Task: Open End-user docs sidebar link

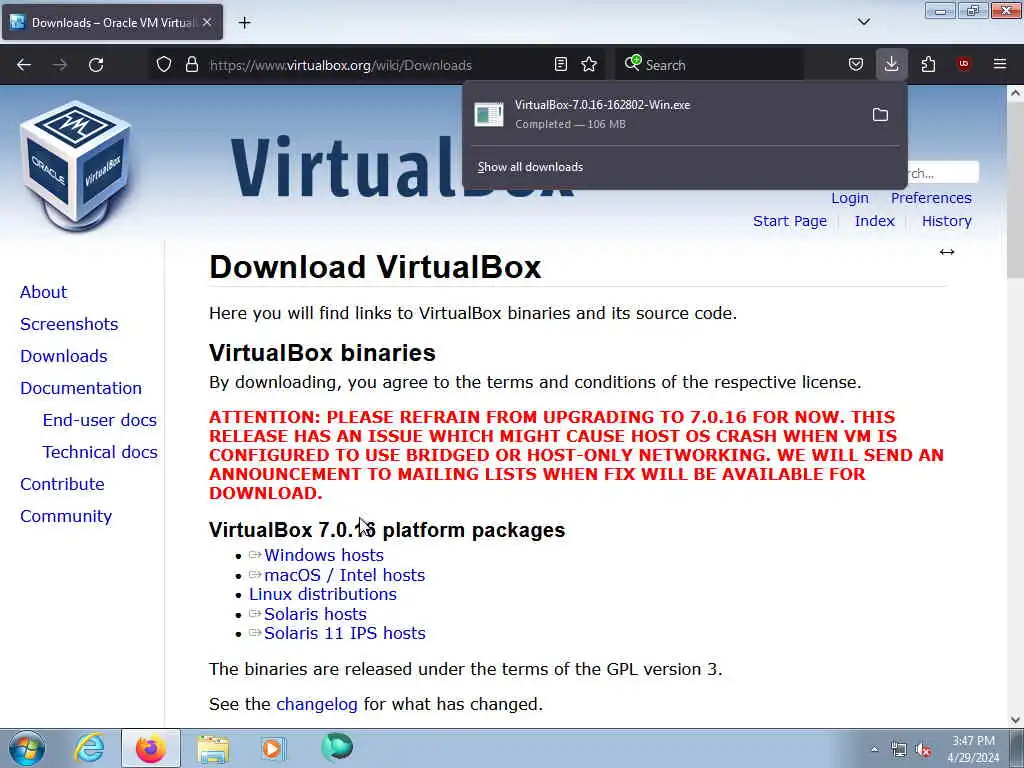Action: click(99, 420)
